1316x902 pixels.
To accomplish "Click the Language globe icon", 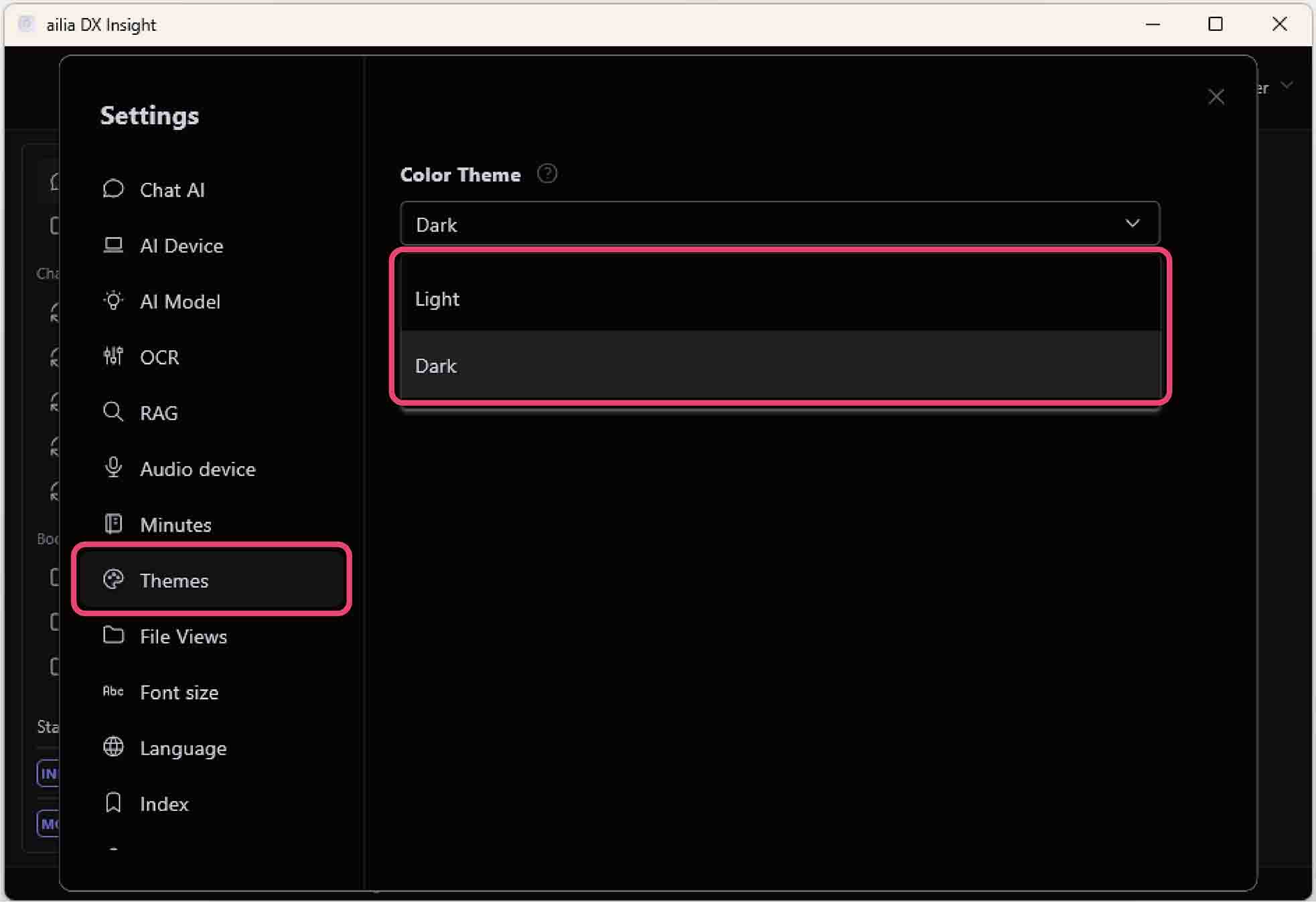I will (113, 747).
